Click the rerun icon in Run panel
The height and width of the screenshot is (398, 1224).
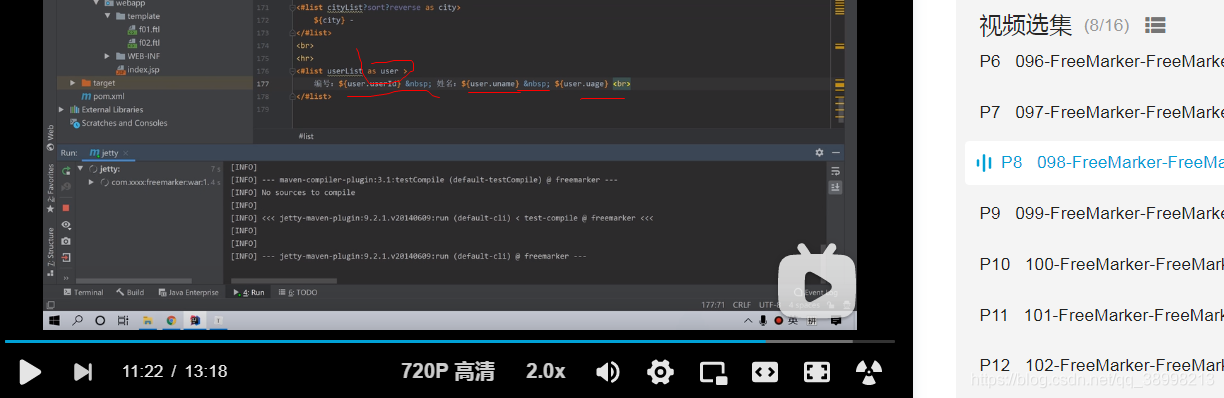pos(66,171)
